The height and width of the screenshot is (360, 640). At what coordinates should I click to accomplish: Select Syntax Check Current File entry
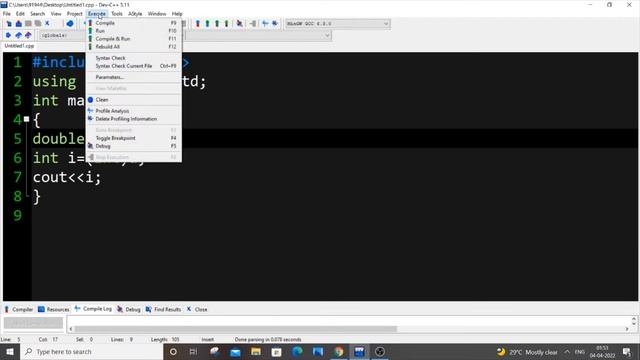pyautogui.click(x=133, y=66)
